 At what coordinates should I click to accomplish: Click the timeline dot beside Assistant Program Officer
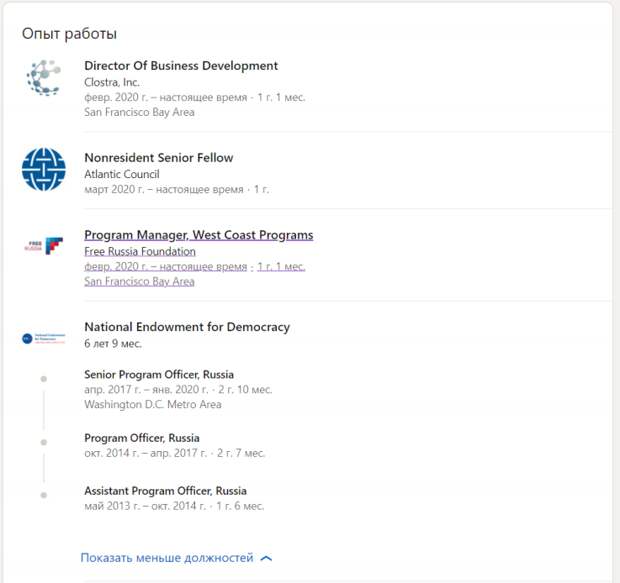(x=43, y=495)
